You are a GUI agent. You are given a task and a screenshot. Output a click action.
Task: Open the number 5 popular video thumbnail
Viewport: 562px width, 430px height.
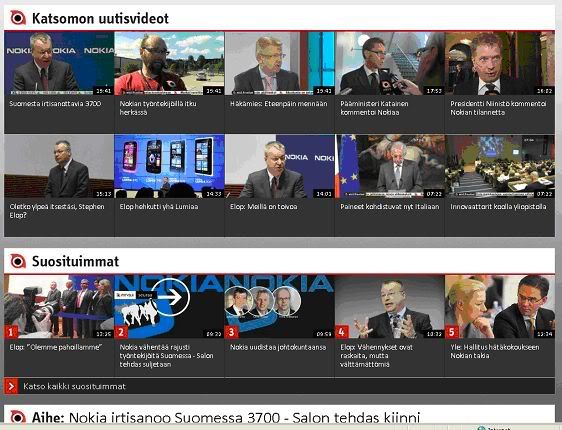pos(500,307)
